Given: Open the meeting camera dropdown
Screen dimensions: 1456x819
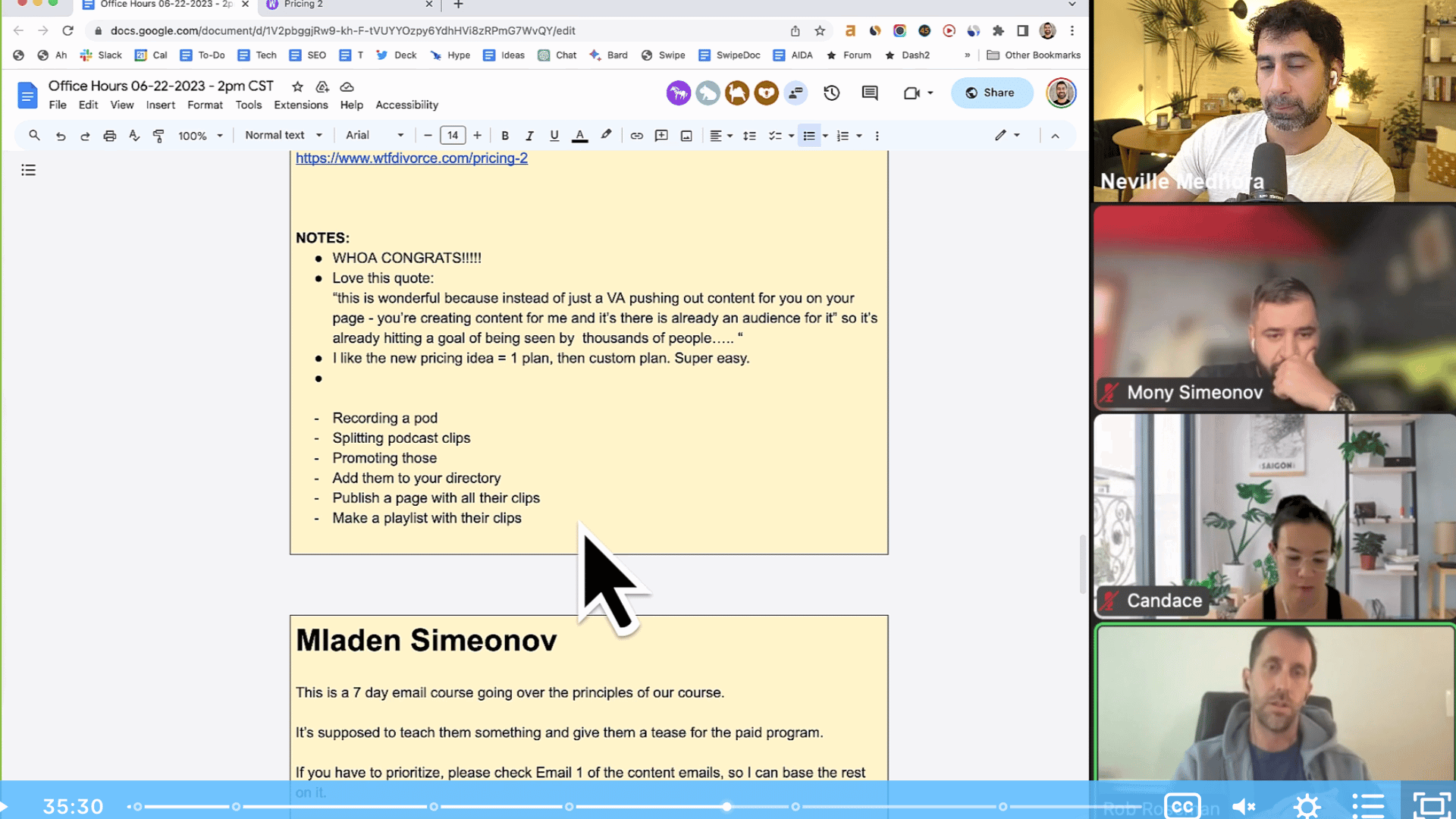Looking at the screenshot, I should pyautogui.click(x=918, y=93).
